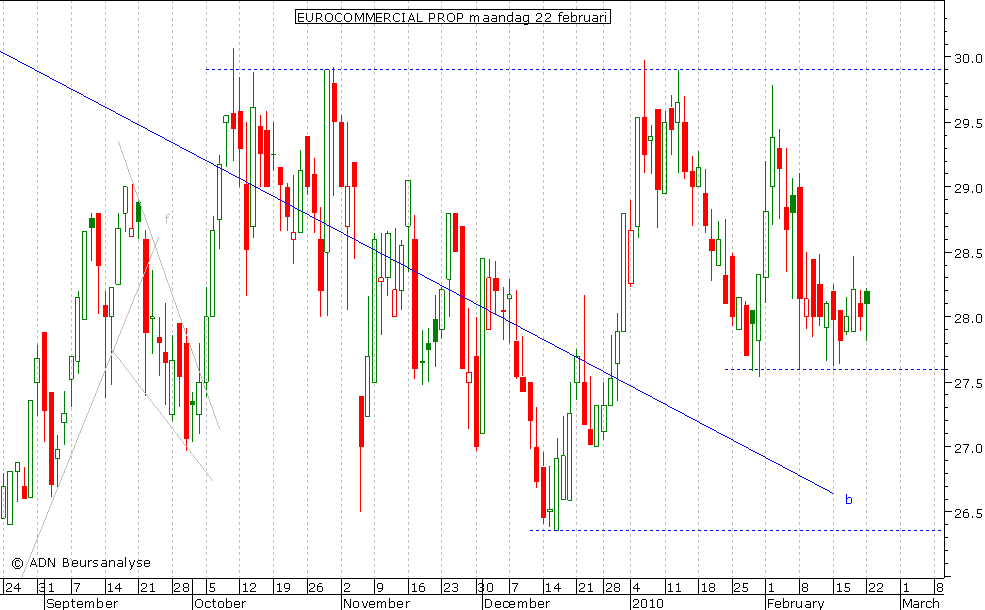Select the 12 date label in October
This screenshot has height=610, width=985.
[249, 588]
